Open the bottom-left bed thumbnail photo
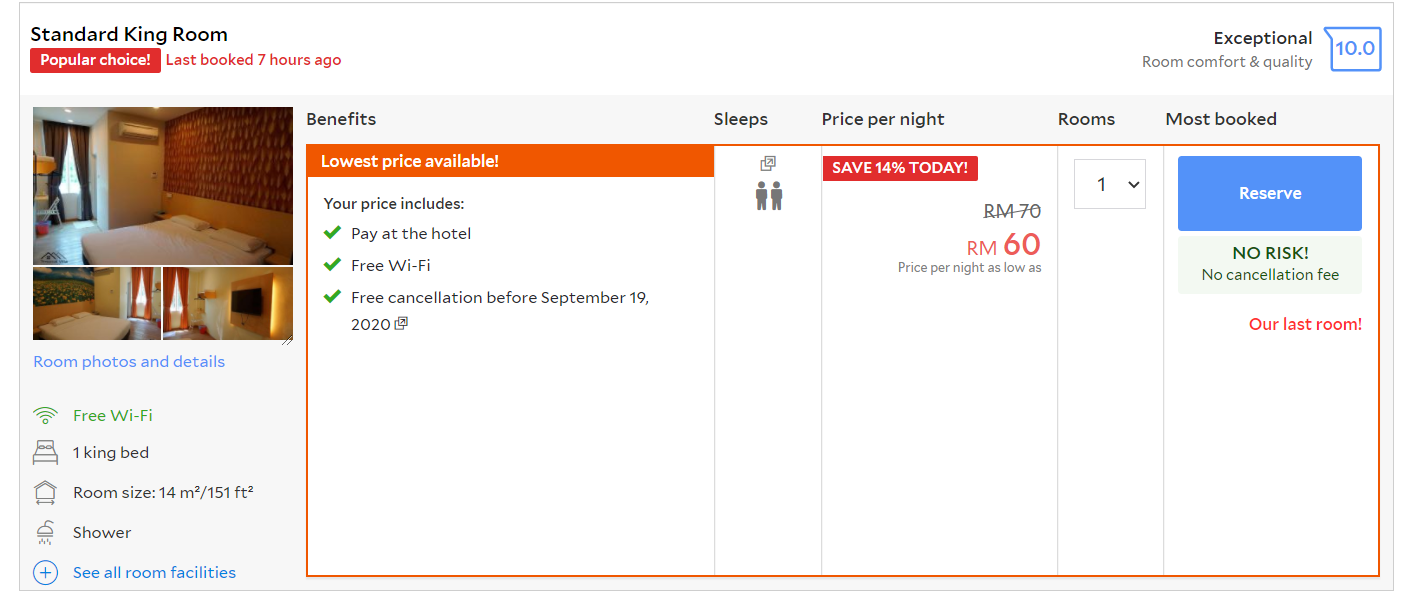The image size is (1407, 601). 96,304
